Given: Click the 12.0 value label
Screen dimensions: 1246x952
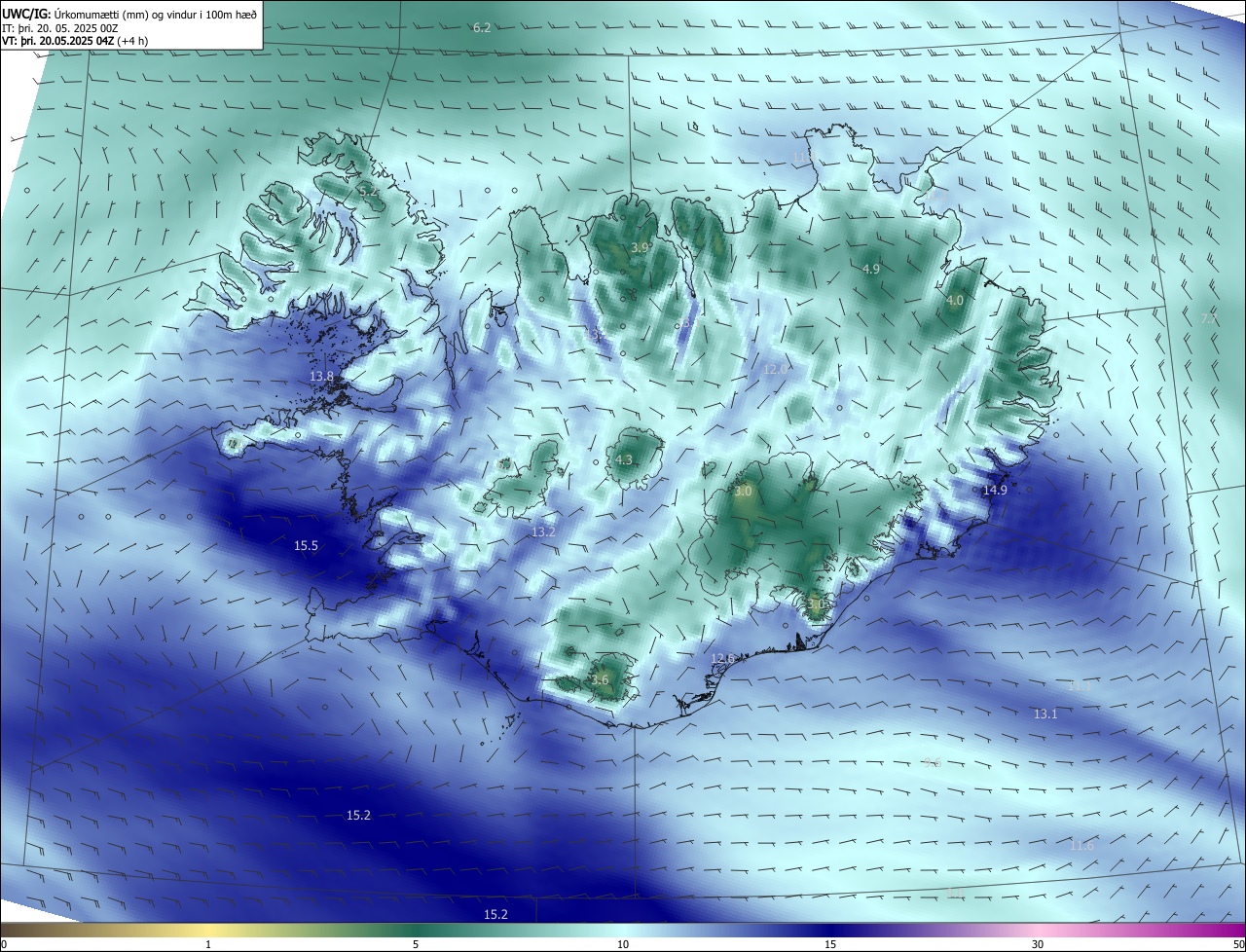Looking at the screenshot, I should click(775, 369).
